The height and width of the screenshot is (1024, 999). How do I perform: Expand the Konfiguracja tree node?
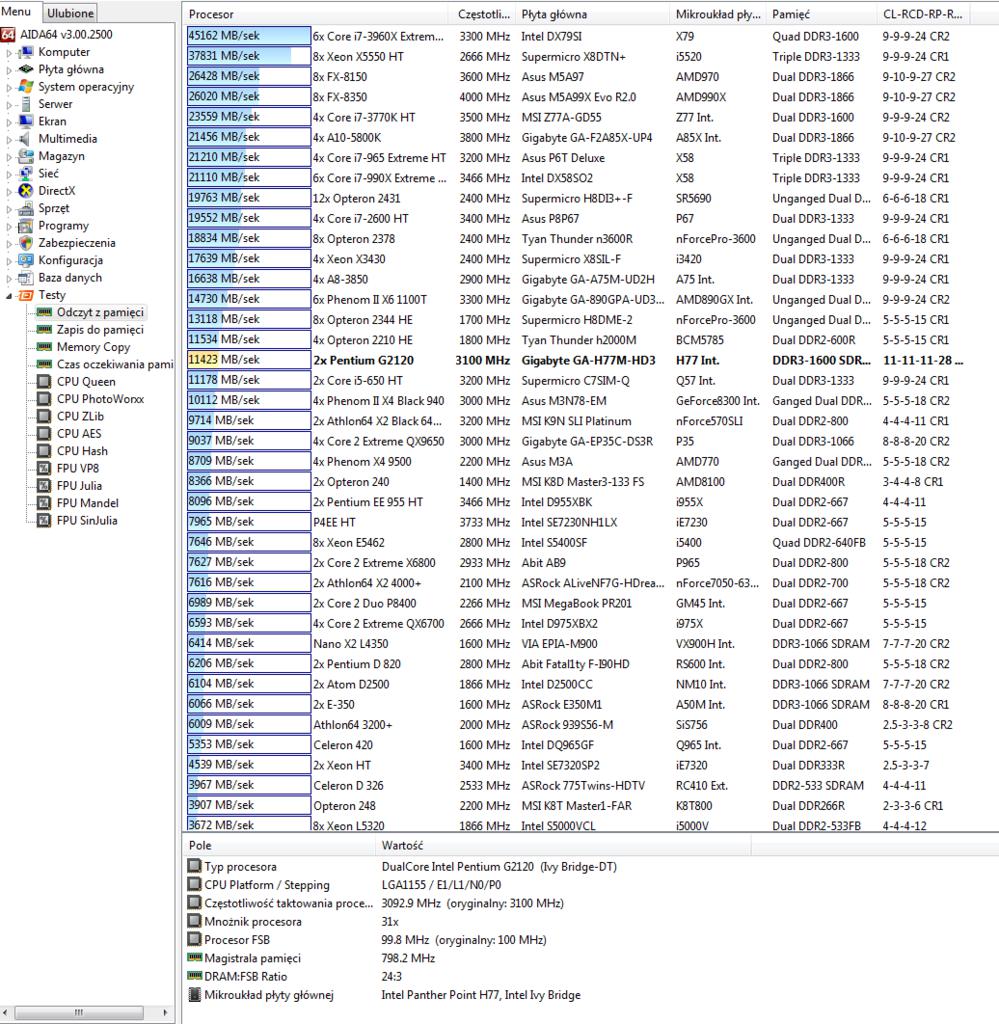click(9, 261)
